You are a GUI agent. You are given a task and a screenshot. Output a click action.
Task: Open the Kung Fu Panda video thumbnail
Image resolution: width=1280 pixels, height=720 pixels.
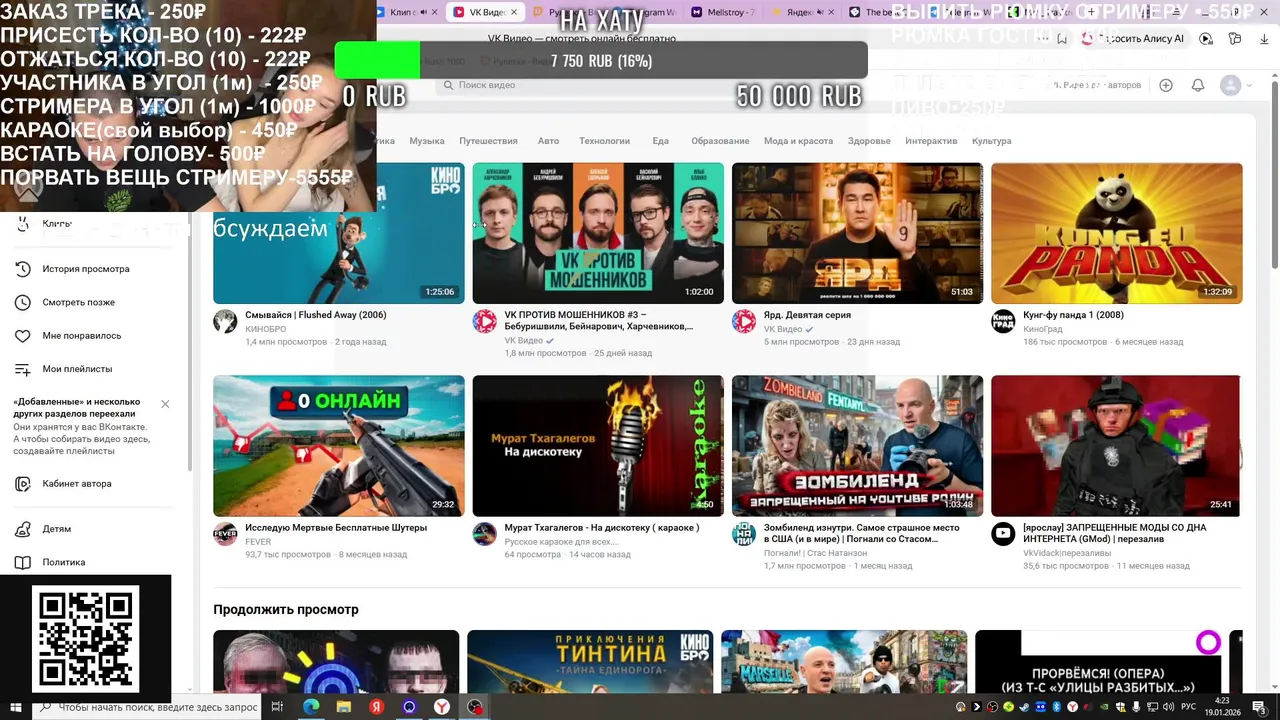(1116, 233)
